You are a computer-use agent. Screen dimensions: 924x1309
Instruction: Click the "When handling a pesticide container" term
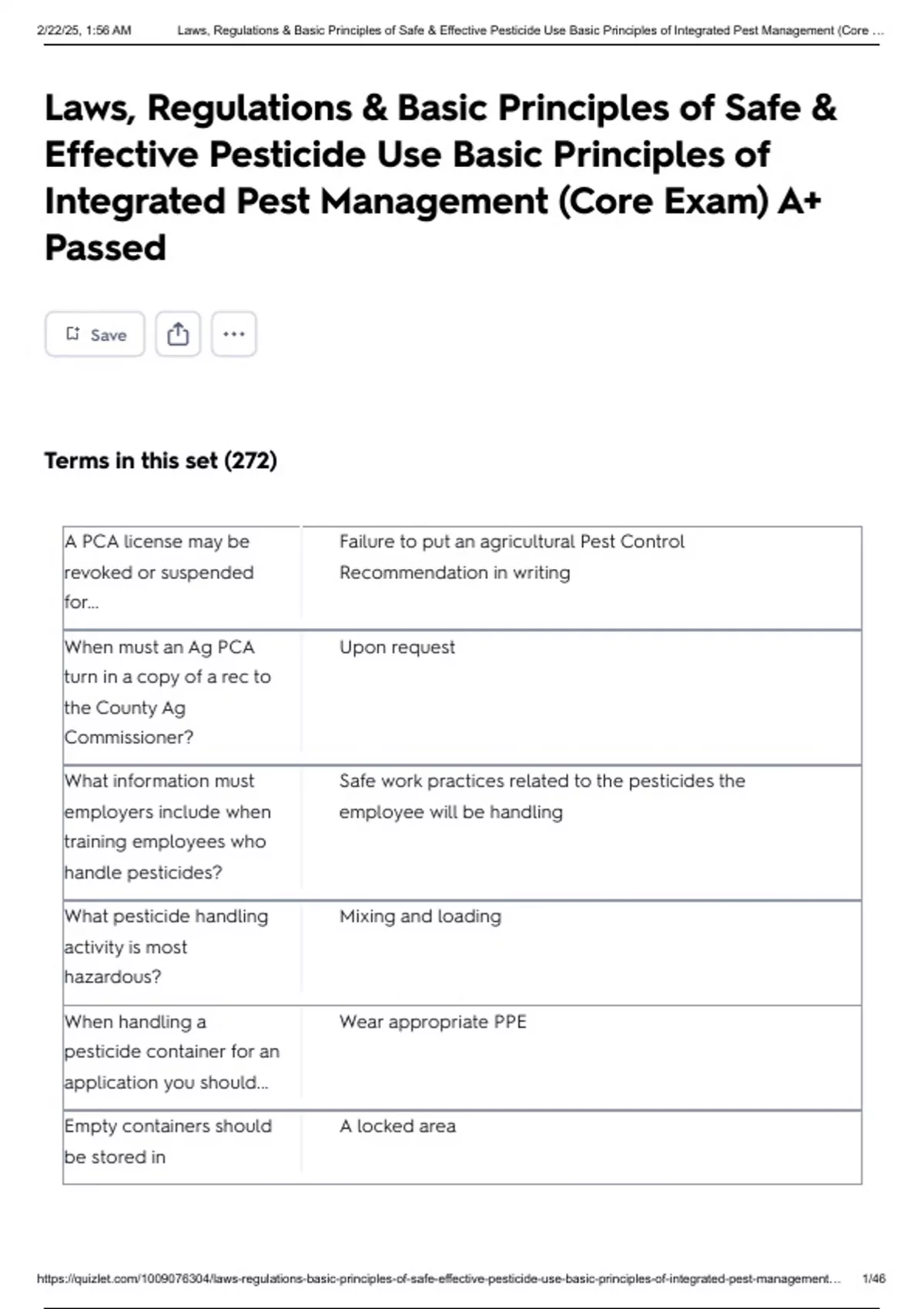[171, 1052]
